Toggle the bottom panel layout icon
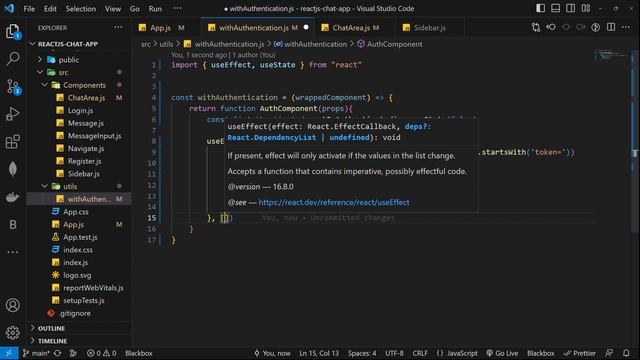 (556, 8)
